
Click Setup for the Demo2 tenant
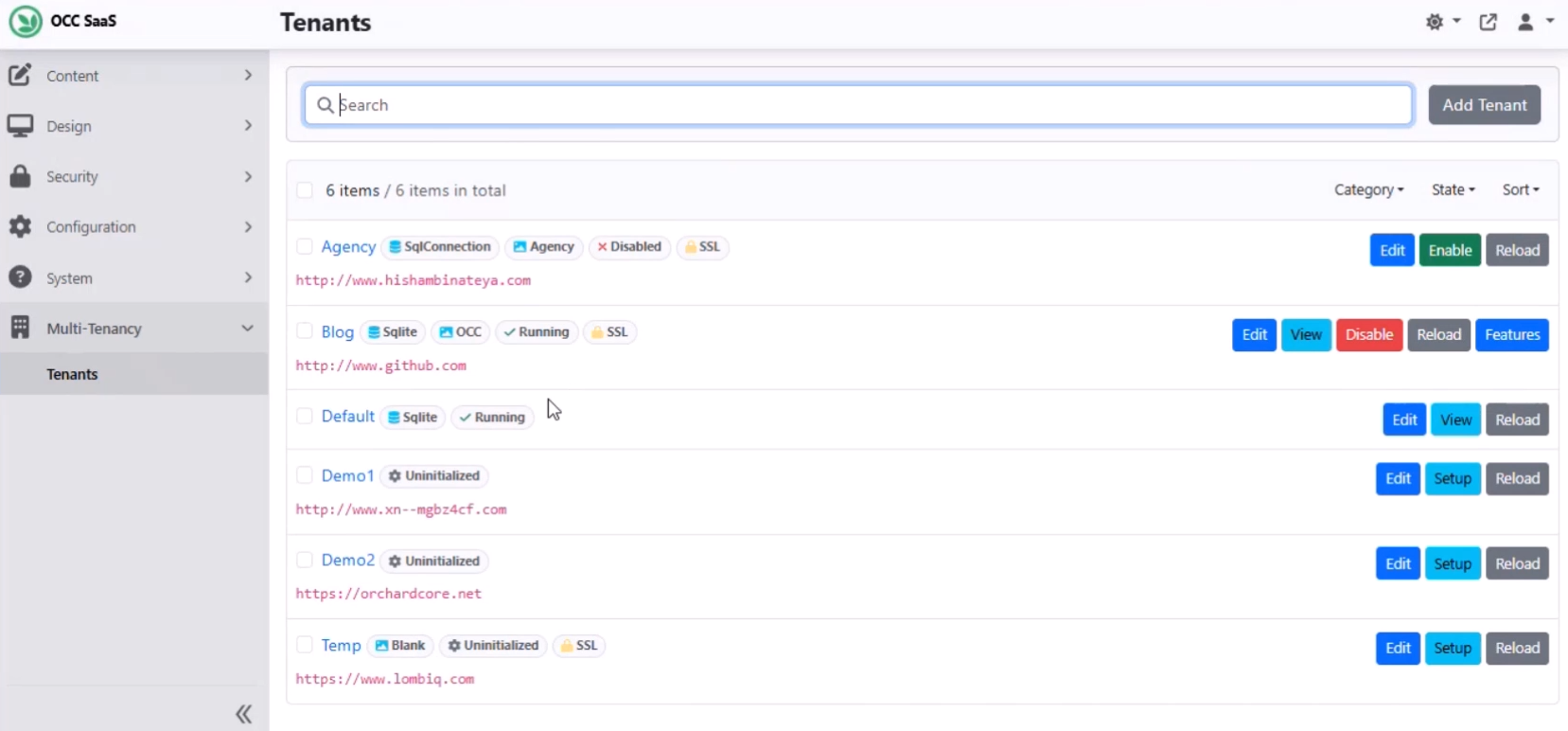[1453, 564]
